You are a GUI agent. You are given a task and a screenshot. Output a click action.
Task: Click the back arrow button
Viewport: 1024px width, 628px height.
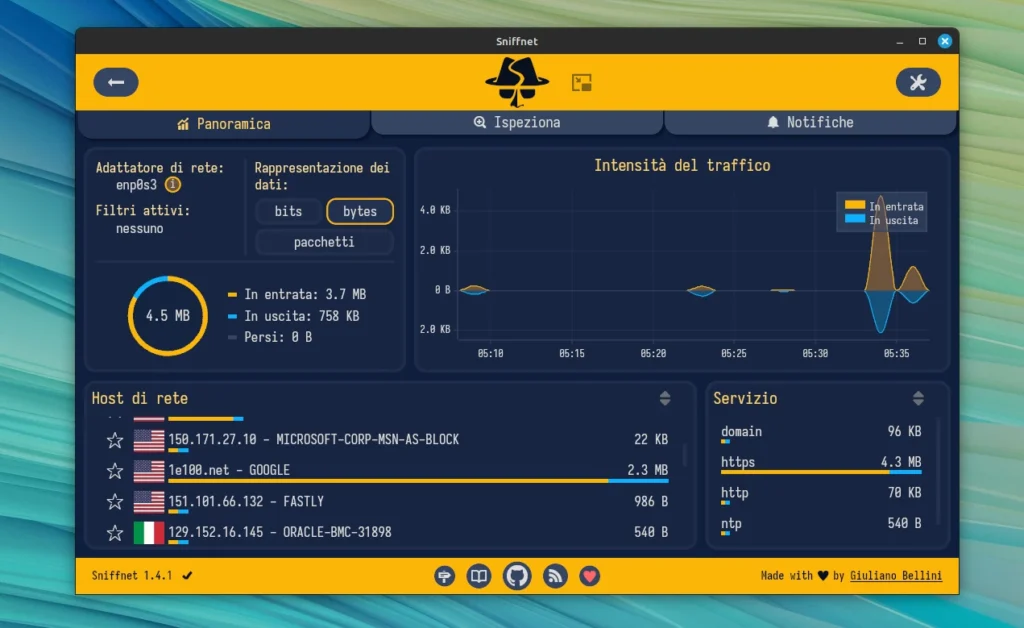coord(116,82)
